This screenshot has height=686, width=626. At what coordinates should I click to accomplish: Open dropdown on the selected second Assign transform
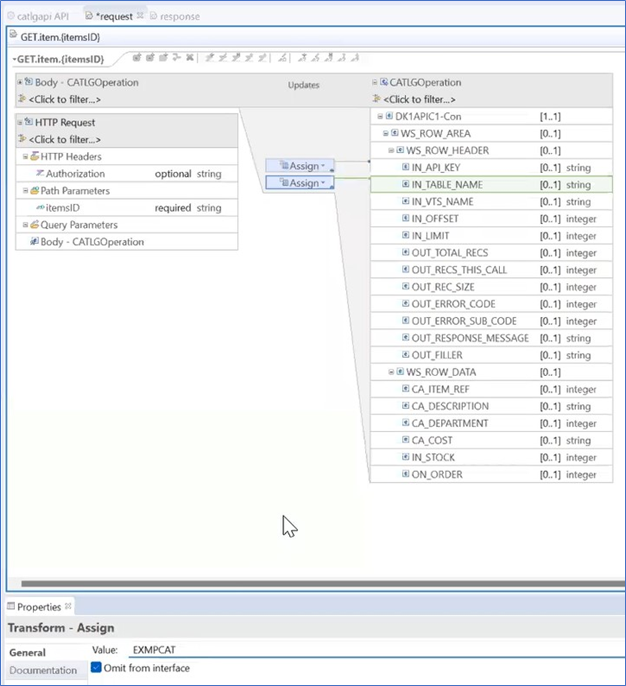323,183
